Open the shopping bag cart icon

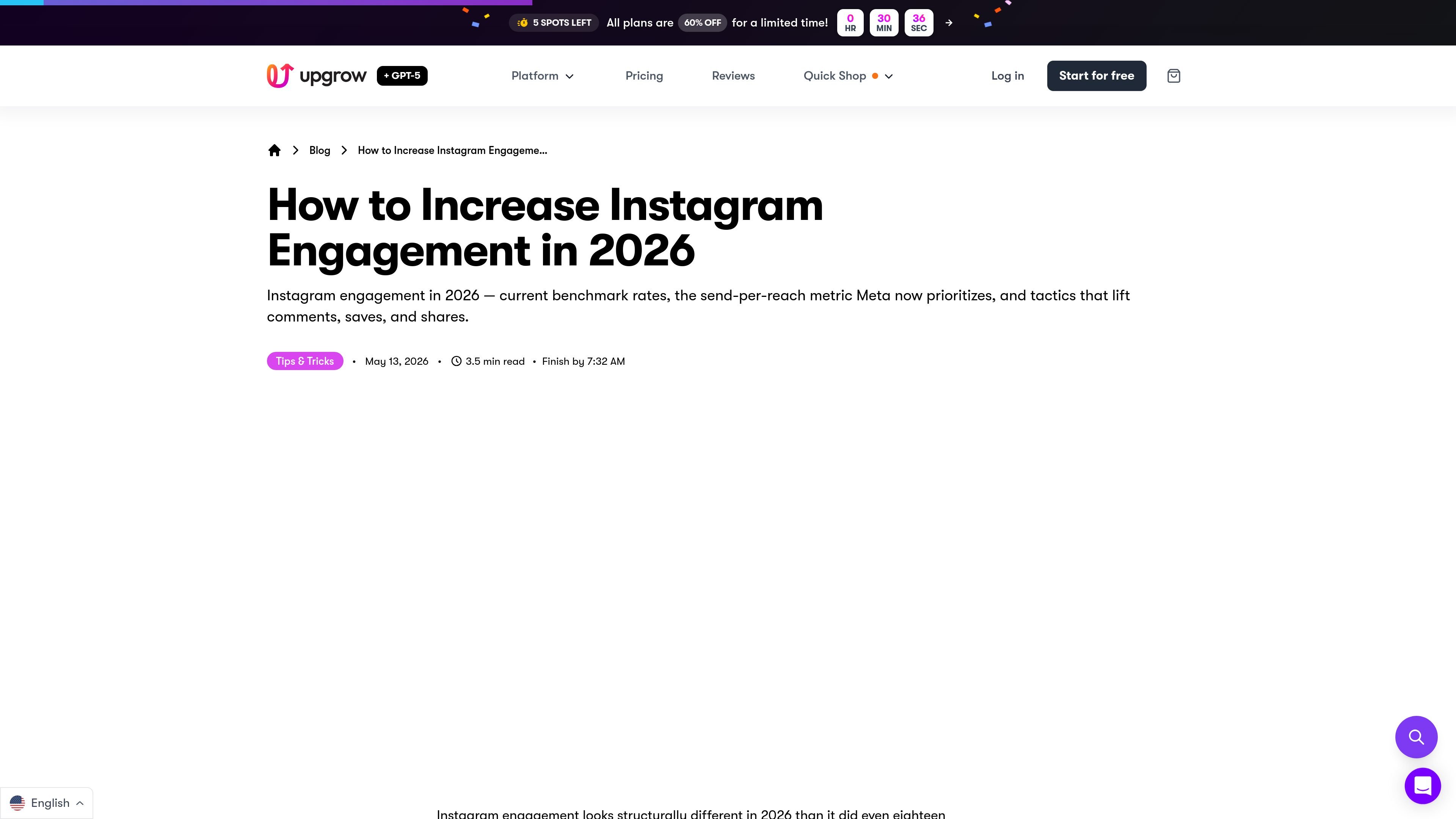coord(1174,76)
